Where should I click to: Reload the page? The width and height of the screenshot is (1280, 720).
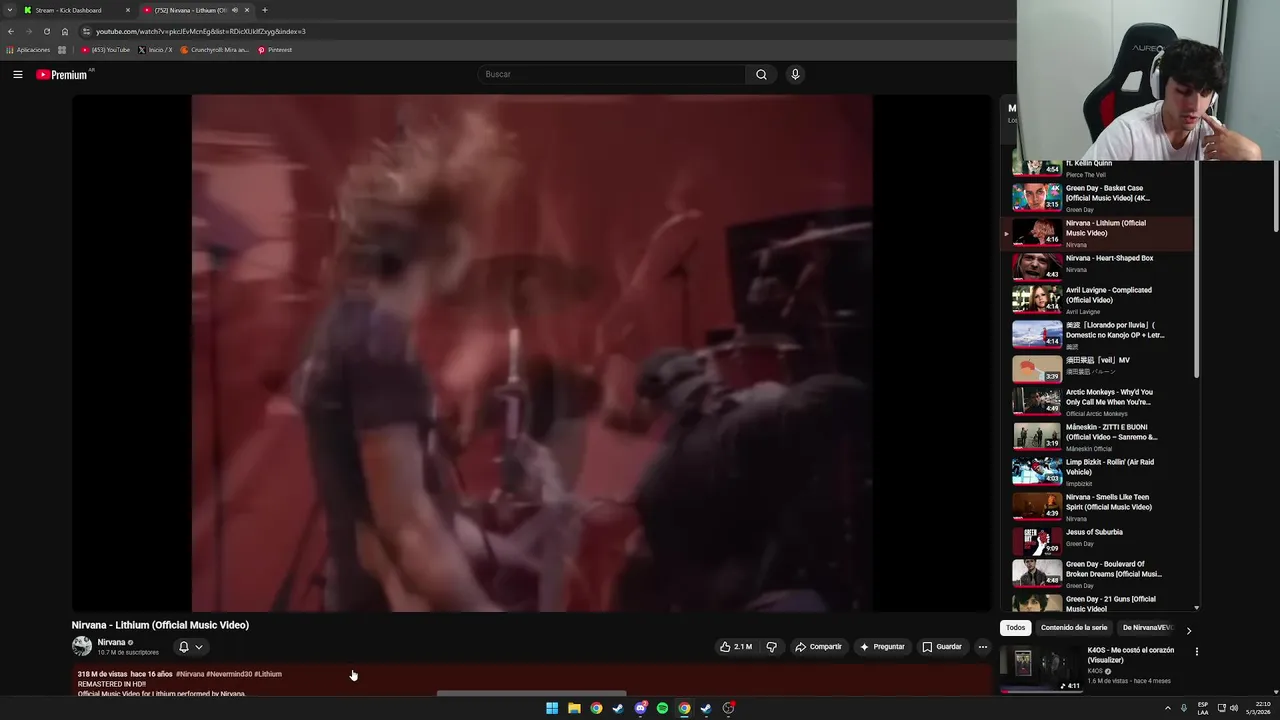coord(46,31)
